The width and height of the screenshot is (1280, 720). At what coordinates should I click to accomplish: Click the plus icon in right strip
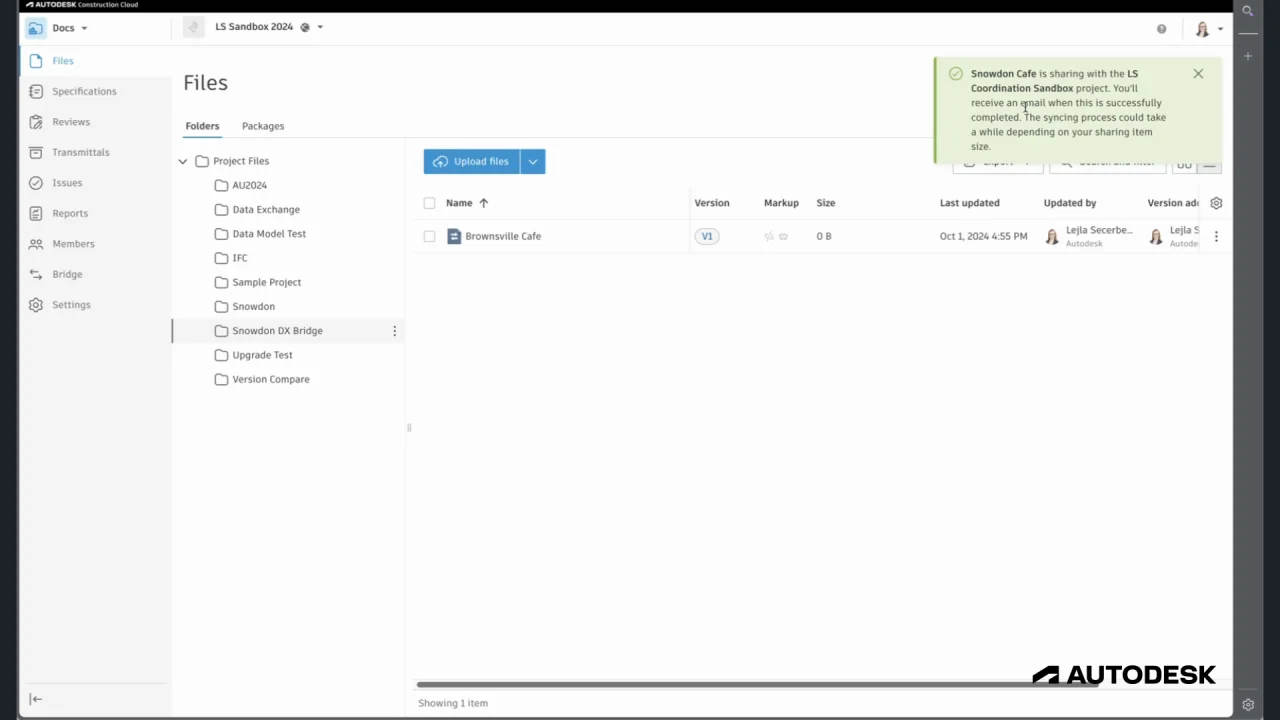coord(1248,56)
